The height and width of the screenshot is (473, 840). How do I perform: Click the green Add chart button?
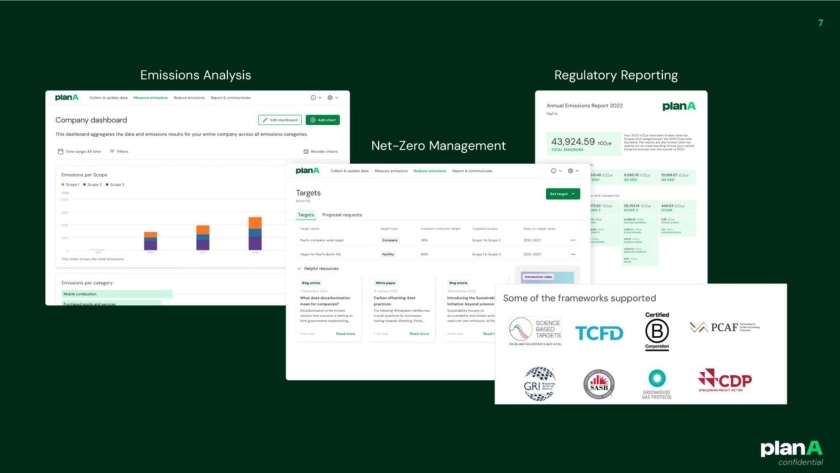click(x=322, y=120)
